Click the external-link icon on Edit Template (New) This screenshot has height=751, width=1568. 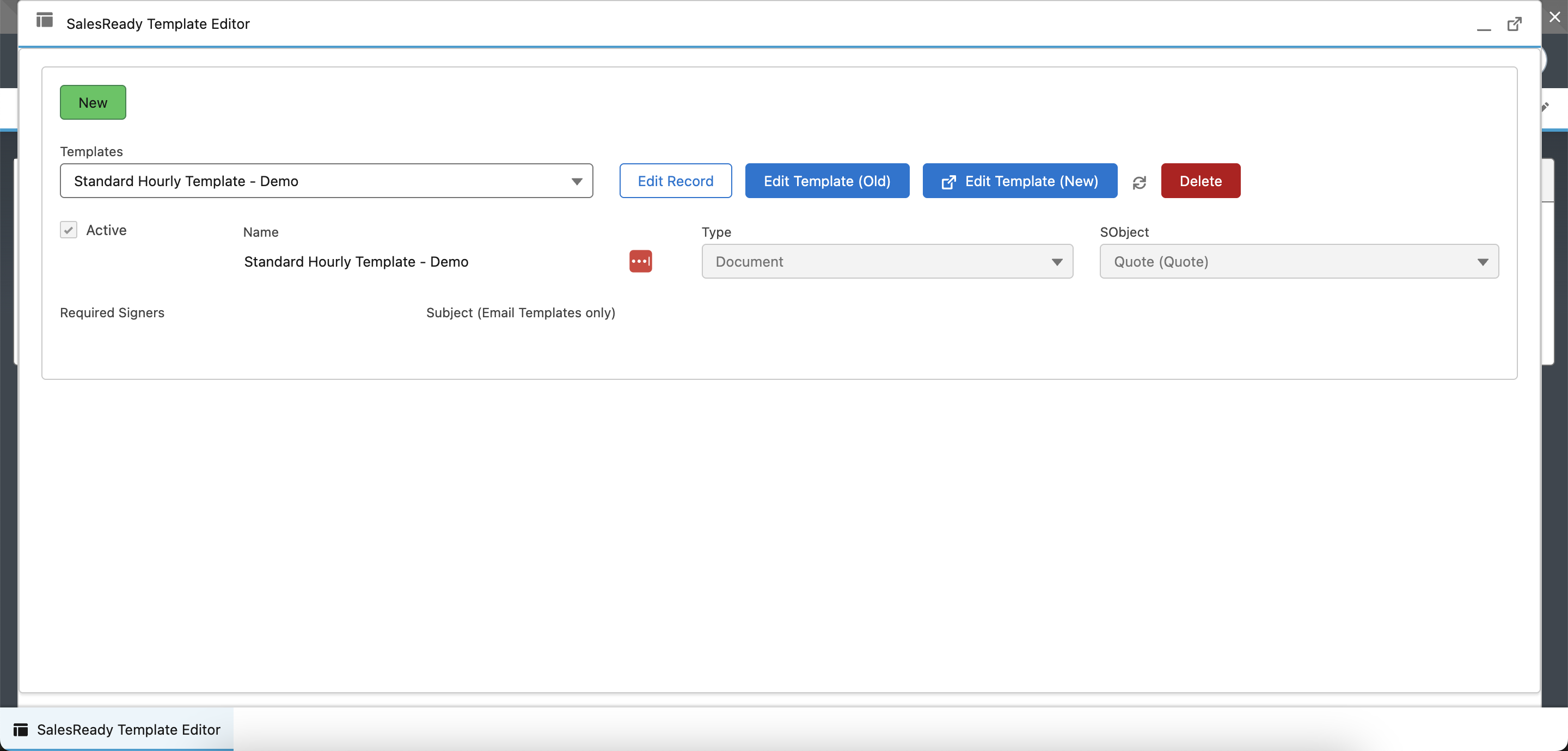click(948, 182)
